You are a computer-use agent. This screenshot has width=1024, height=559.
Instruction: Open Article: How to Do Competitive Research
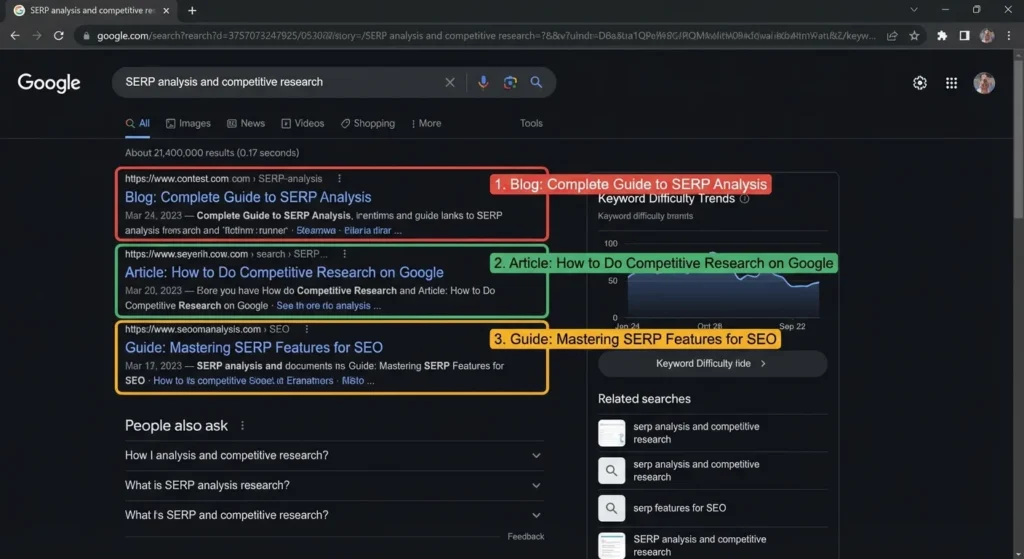pos(284,272)
